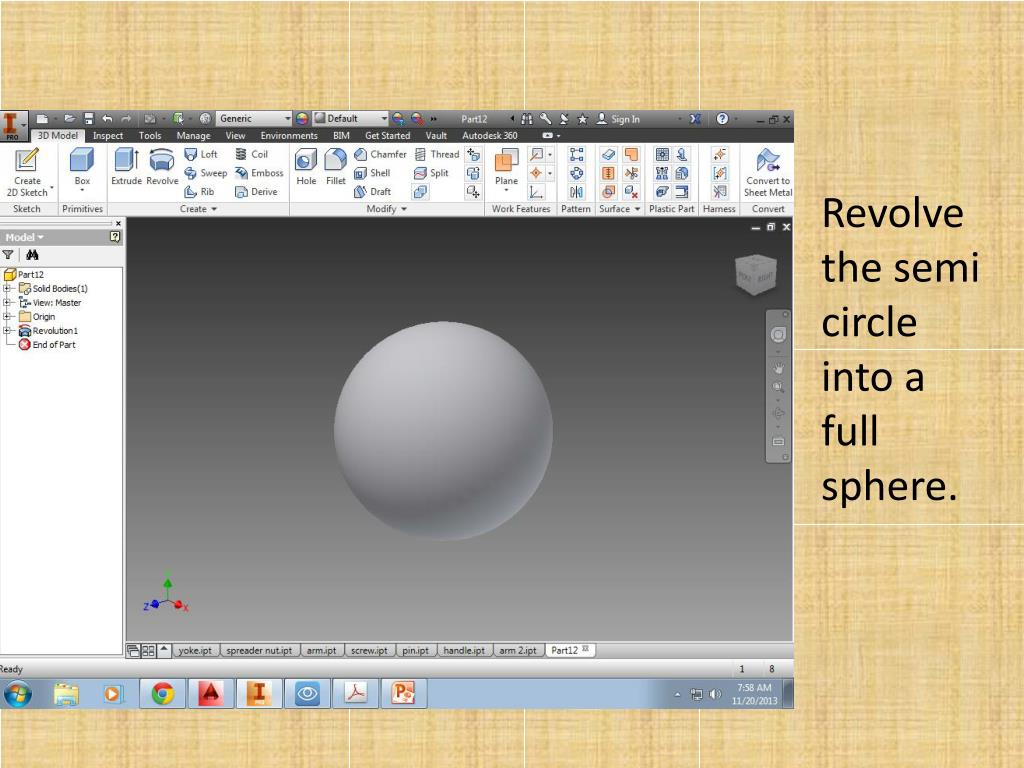
Task: Click the Undo arrow
Action: click(x=107, y=119)
